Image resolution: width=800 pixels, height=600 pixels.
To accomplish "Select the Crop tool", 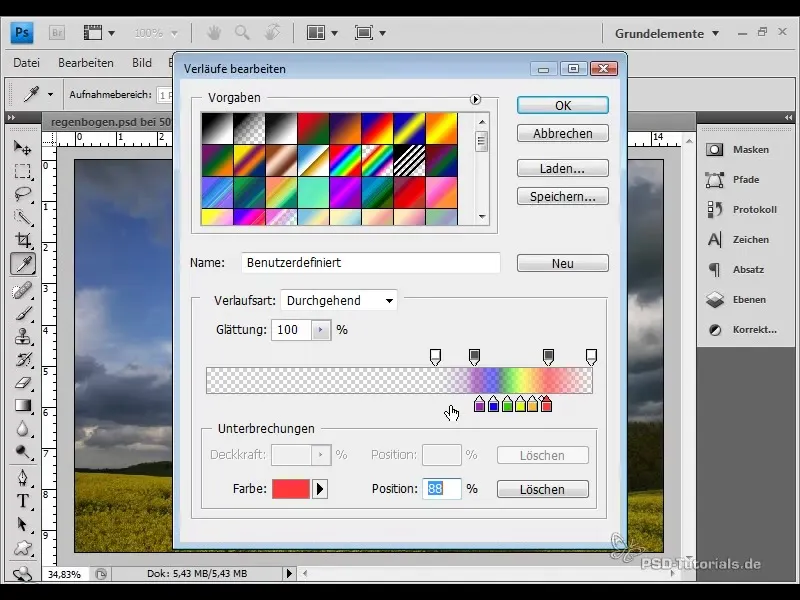I will pos(22,240).
